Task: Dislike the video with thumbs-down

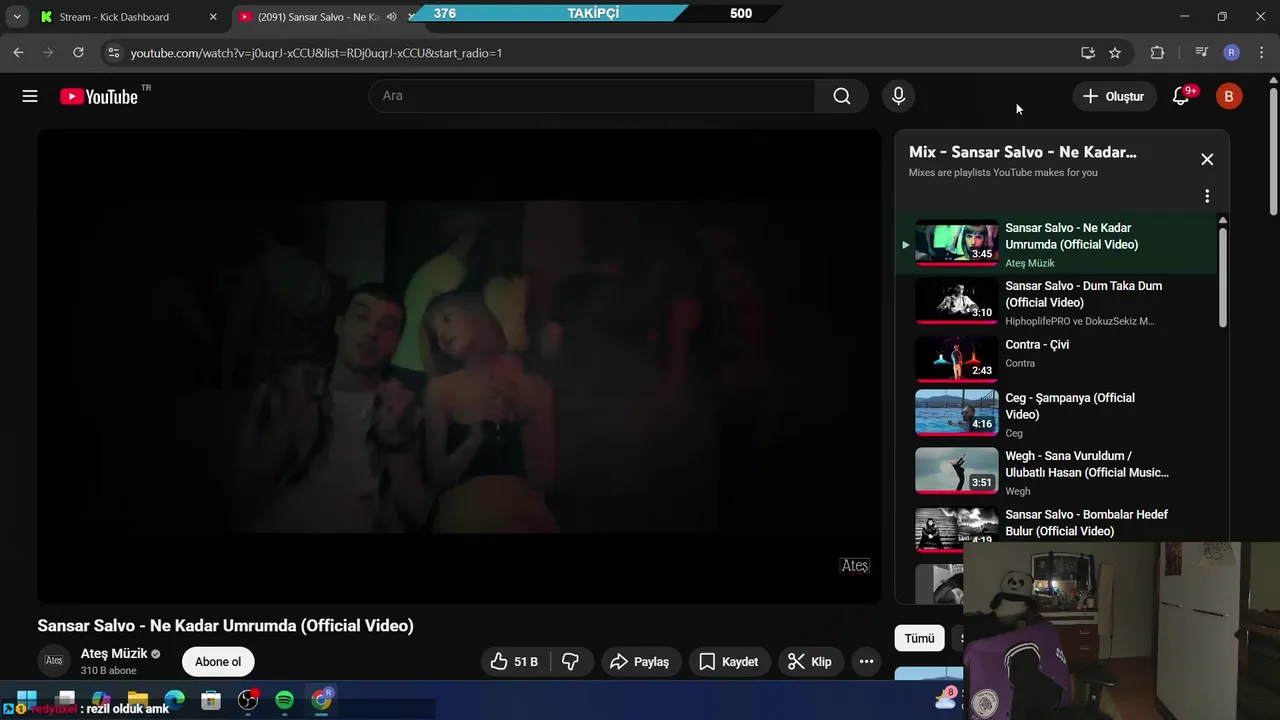Action: [571, 662]
